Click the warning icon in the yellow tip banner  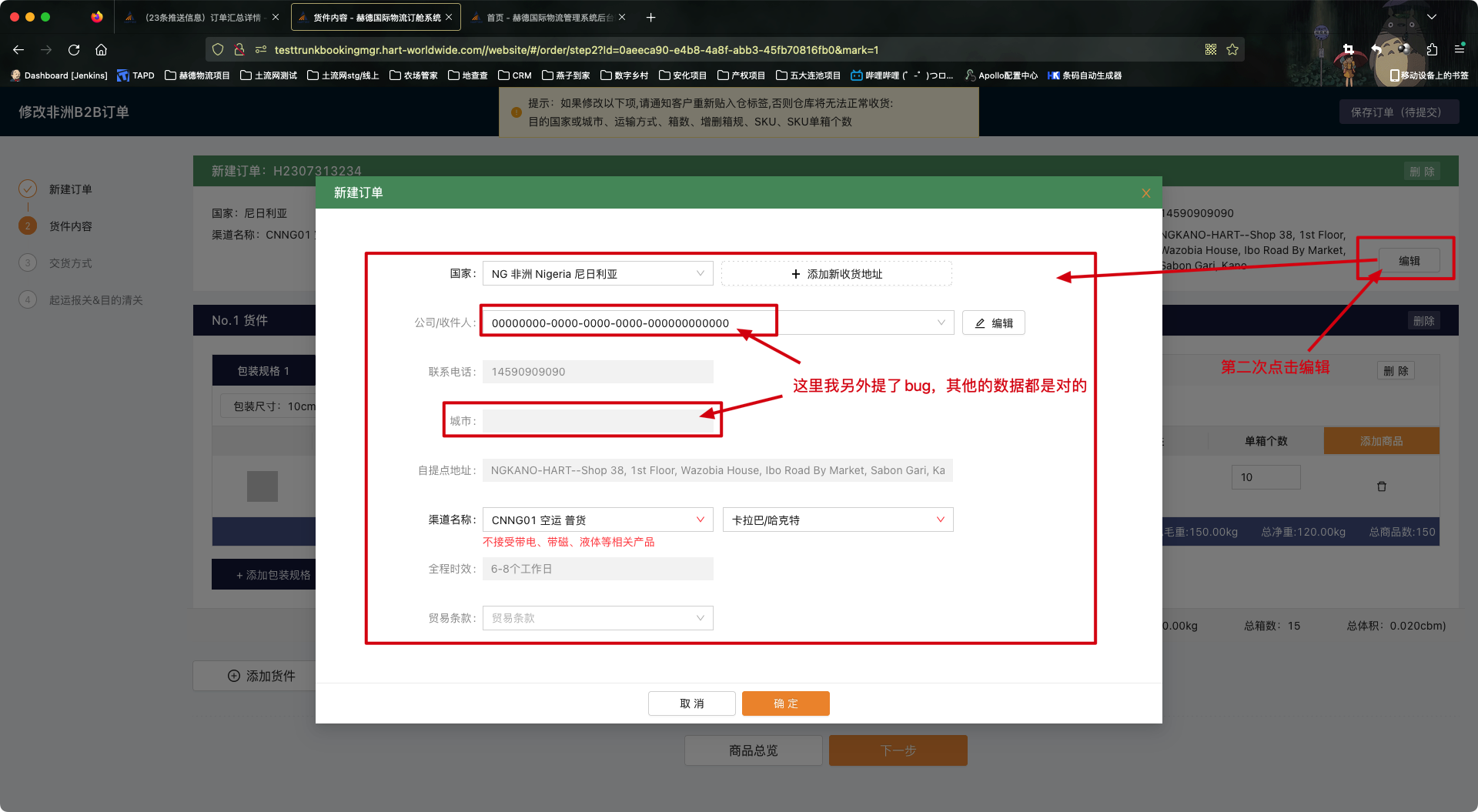click(516, 112)
